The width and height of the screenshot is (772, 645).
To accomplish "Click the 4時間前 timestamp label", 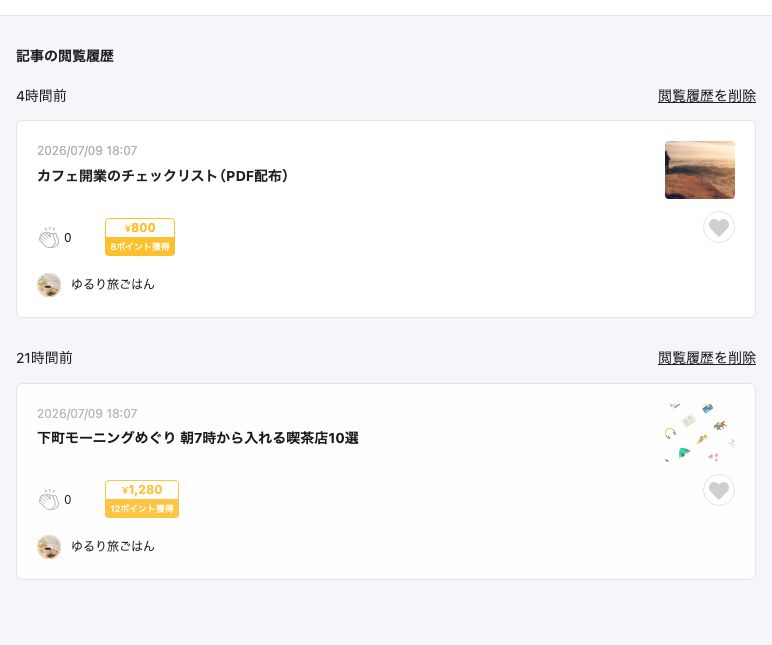I will [41, 96].
